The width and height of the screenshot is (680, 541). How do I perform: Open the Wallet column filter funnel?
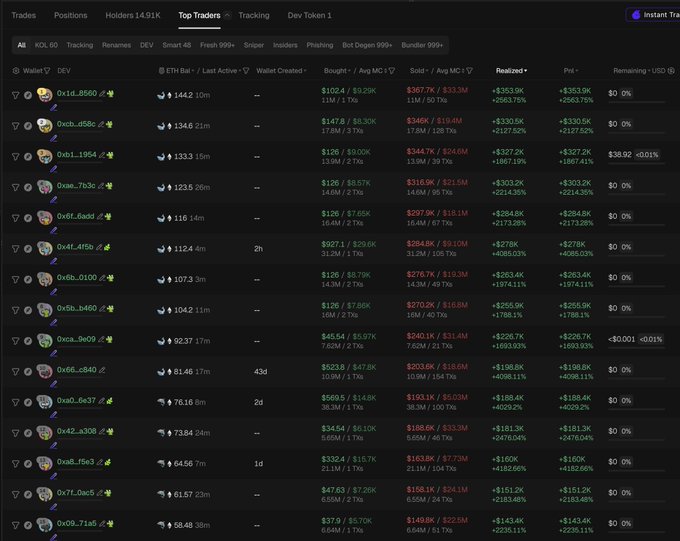pos(47,71)
